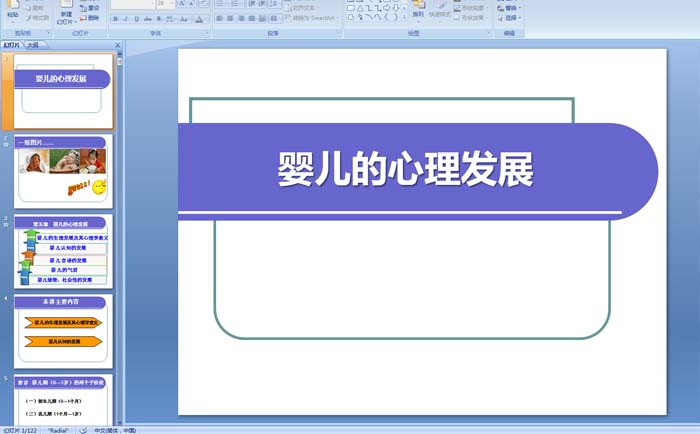Viewport: 700px width, 434px height.
Task: Switch to the Outline (大纲) pane tab
Action: click(x=33, y=45)
